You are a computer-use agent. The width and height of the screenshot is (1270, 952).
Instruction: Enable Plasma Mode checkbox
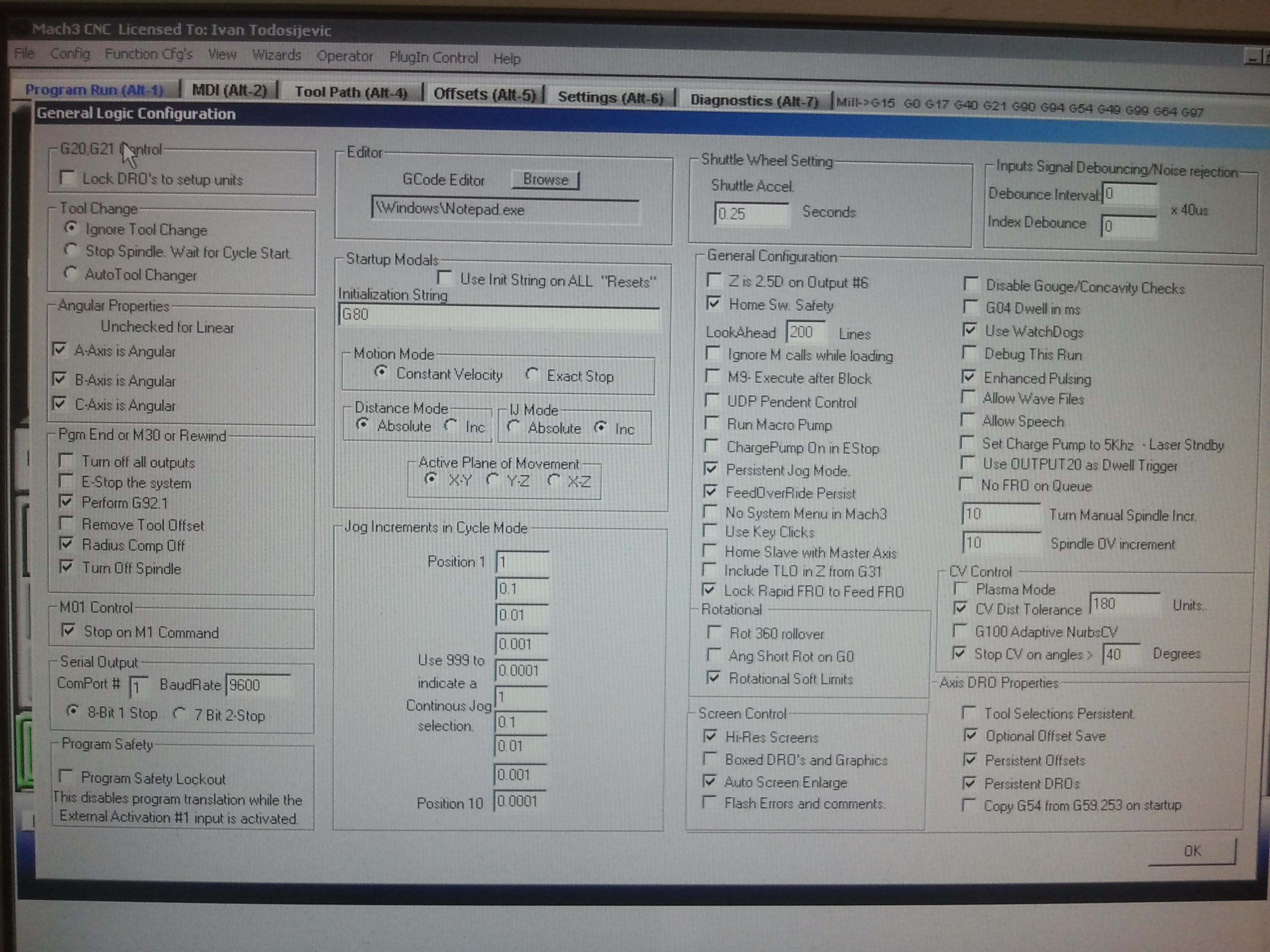959,589
